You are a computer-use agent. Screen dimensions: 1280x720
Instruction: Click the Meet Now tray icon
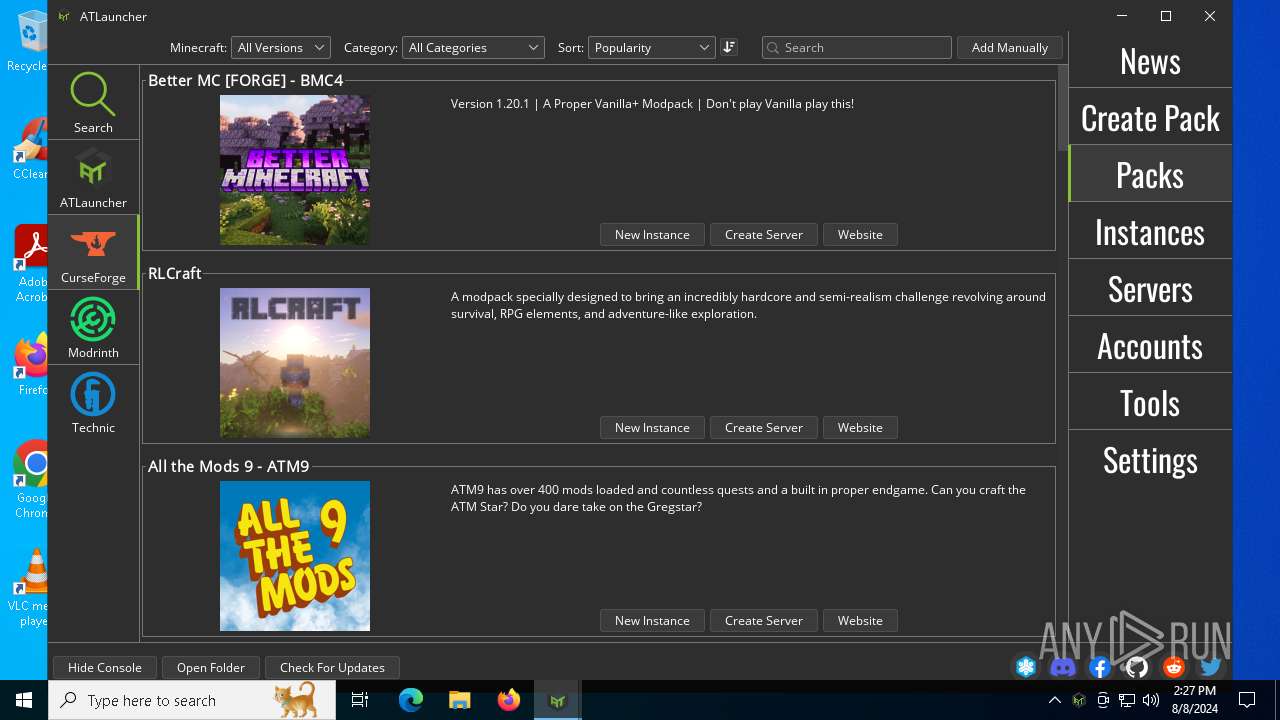tap(1102, 700)
